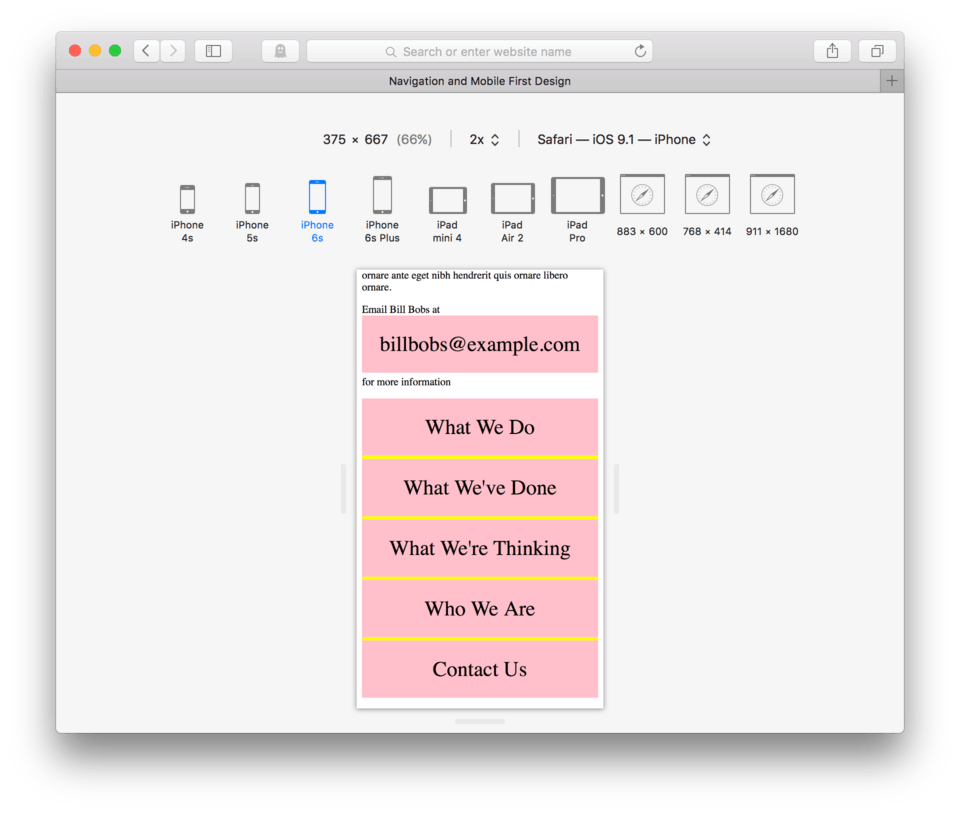Open the What We've Done nav link
Image resolution: width=960 pixels, height=813 pixels.
(480, 487)
